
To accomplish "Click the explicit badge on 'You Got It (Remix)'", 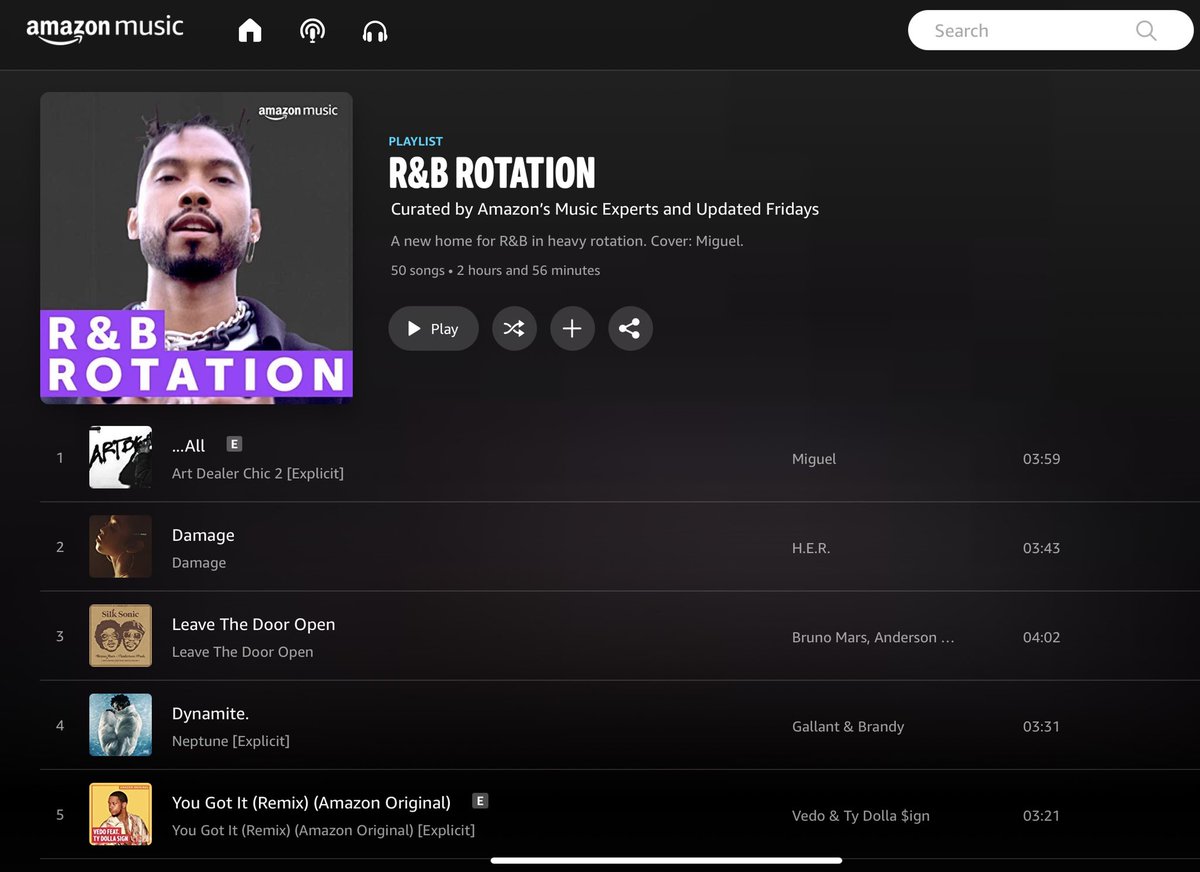I will coord(480,800).
